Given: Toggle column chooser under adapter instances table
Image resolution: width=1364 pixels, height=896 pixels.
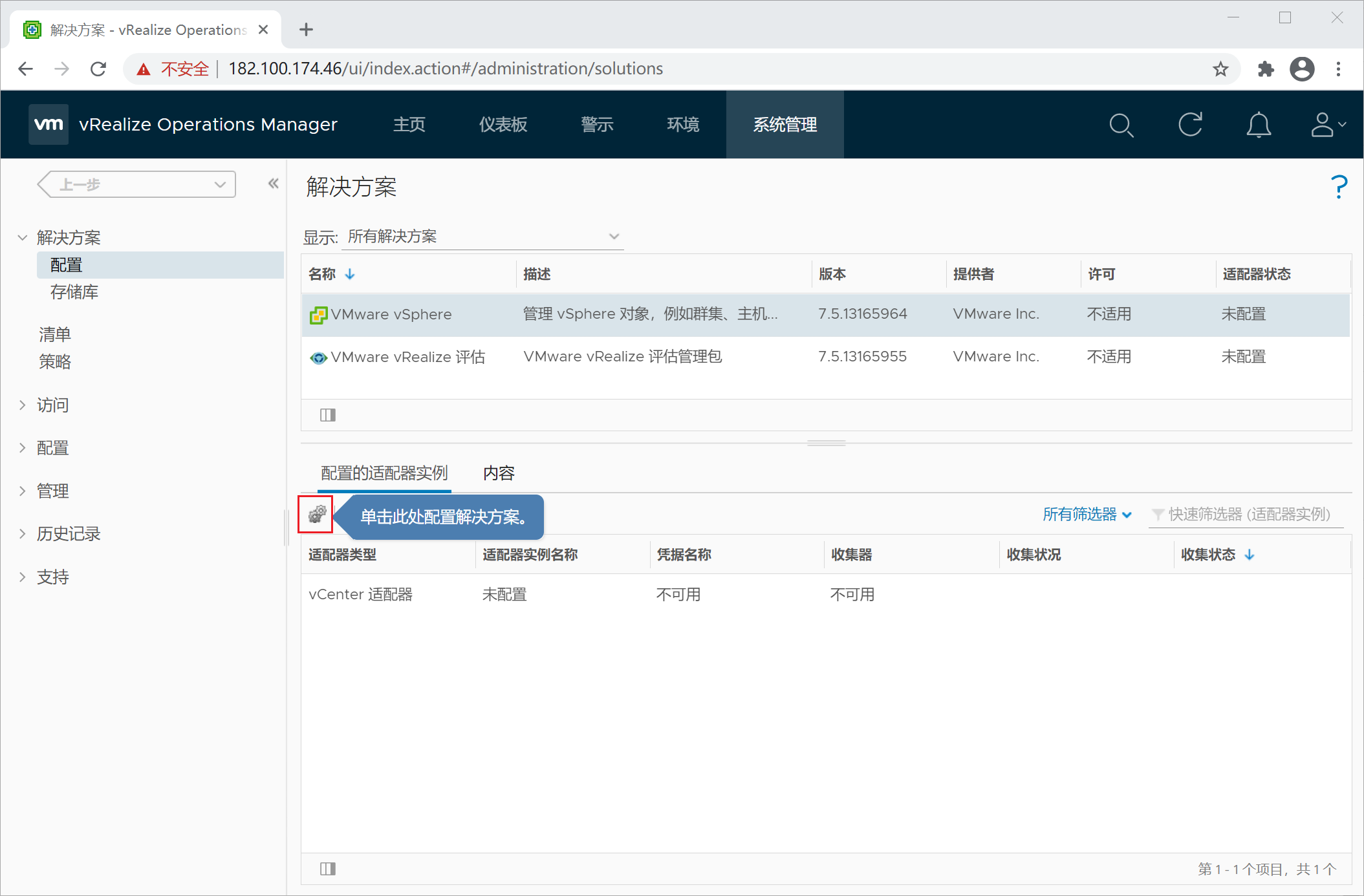Looking at the screenshot, I should click(x=328, y=869).
